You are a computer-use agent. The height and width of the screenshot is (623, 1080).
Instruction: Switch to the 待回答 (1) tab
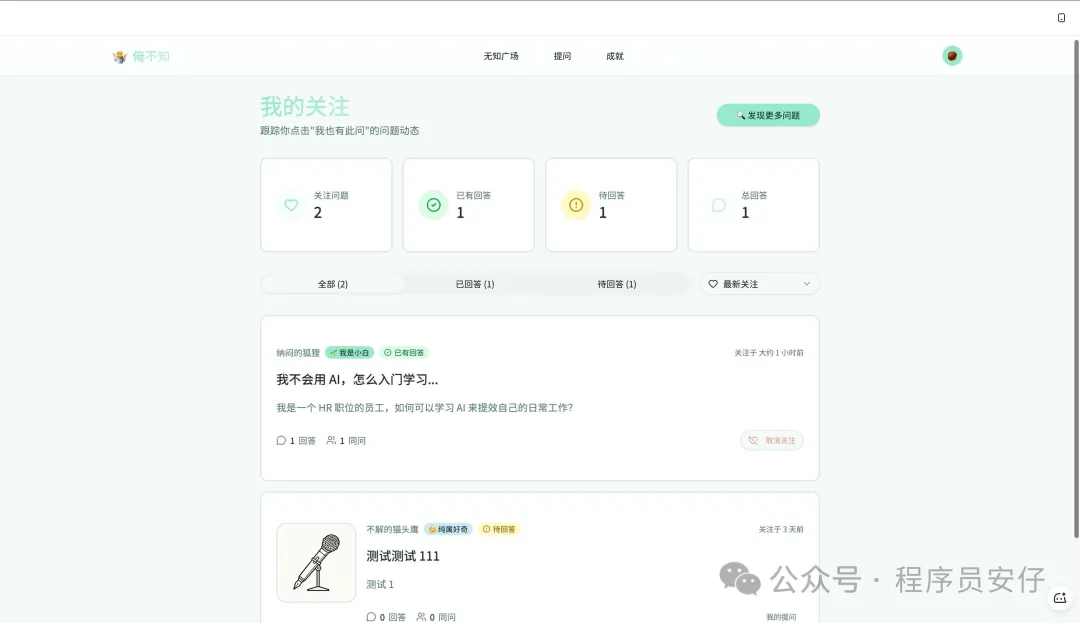pyautogui.click(x=617, y=284)
